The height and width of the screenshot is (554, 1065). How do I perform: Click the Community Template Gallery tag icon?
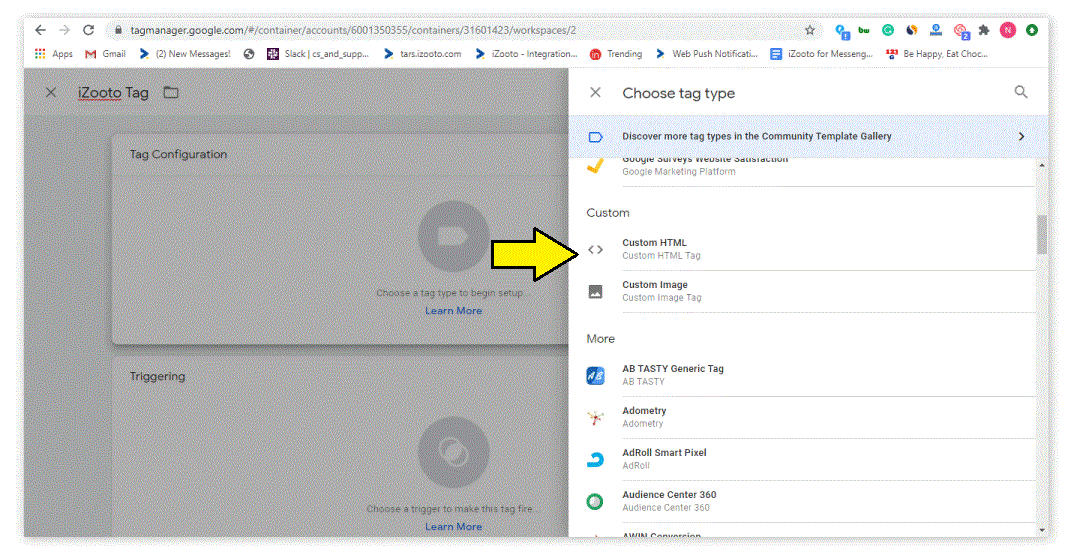pyautogui.click(x=595, y=137)
